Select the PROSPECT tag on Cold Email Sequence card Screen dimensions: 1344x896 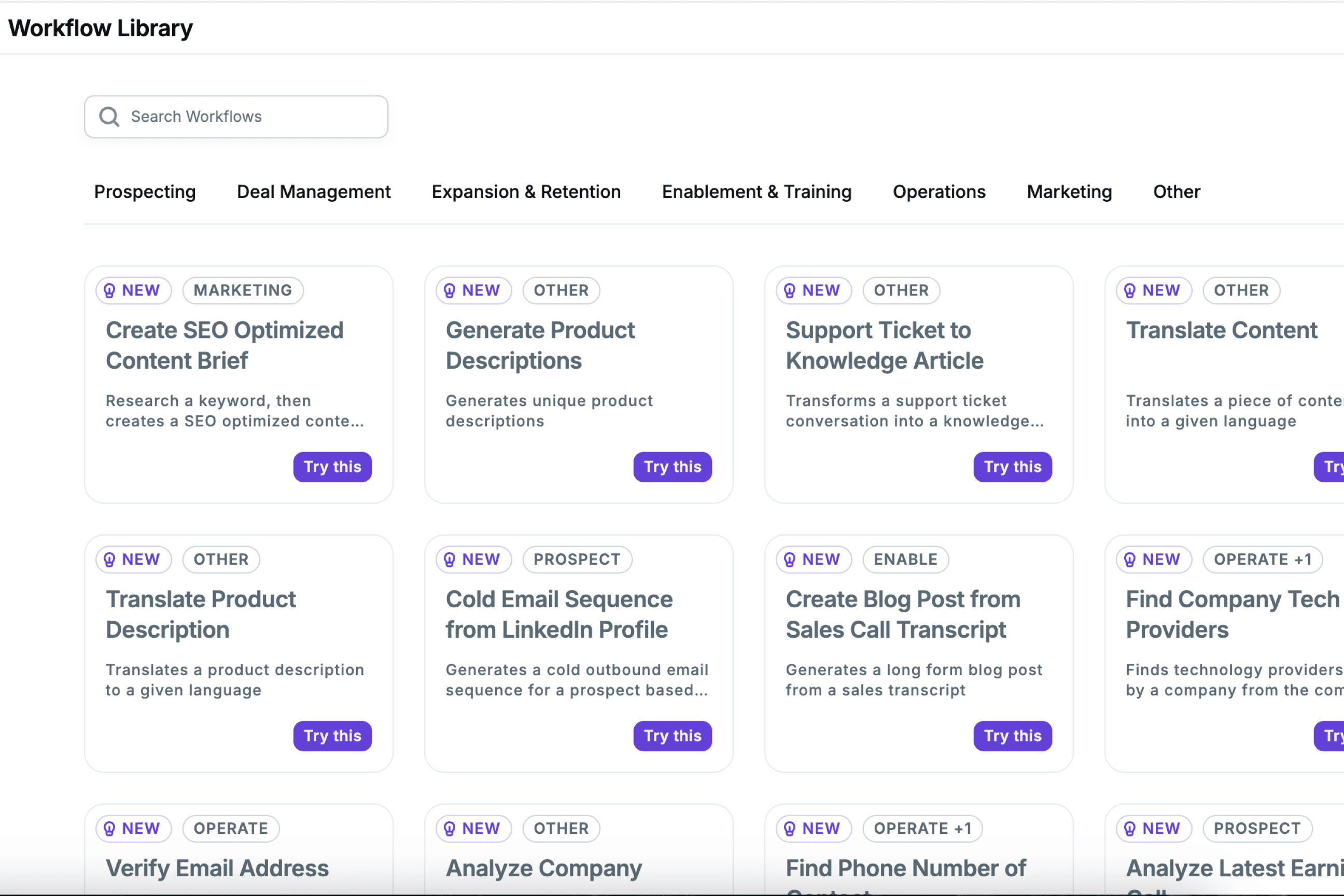point(577,559)
